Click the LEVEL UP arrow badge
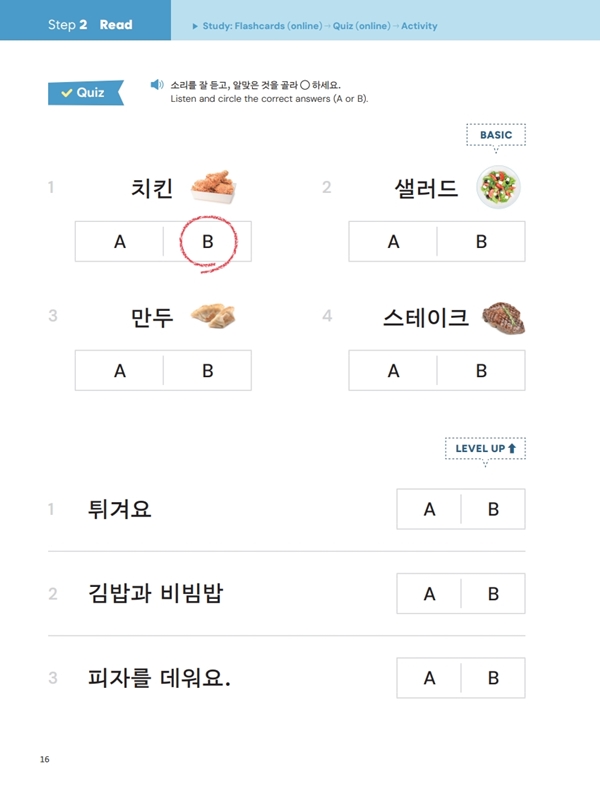Image resolution: width=600 pixels, height=800 pixels. 485,449
